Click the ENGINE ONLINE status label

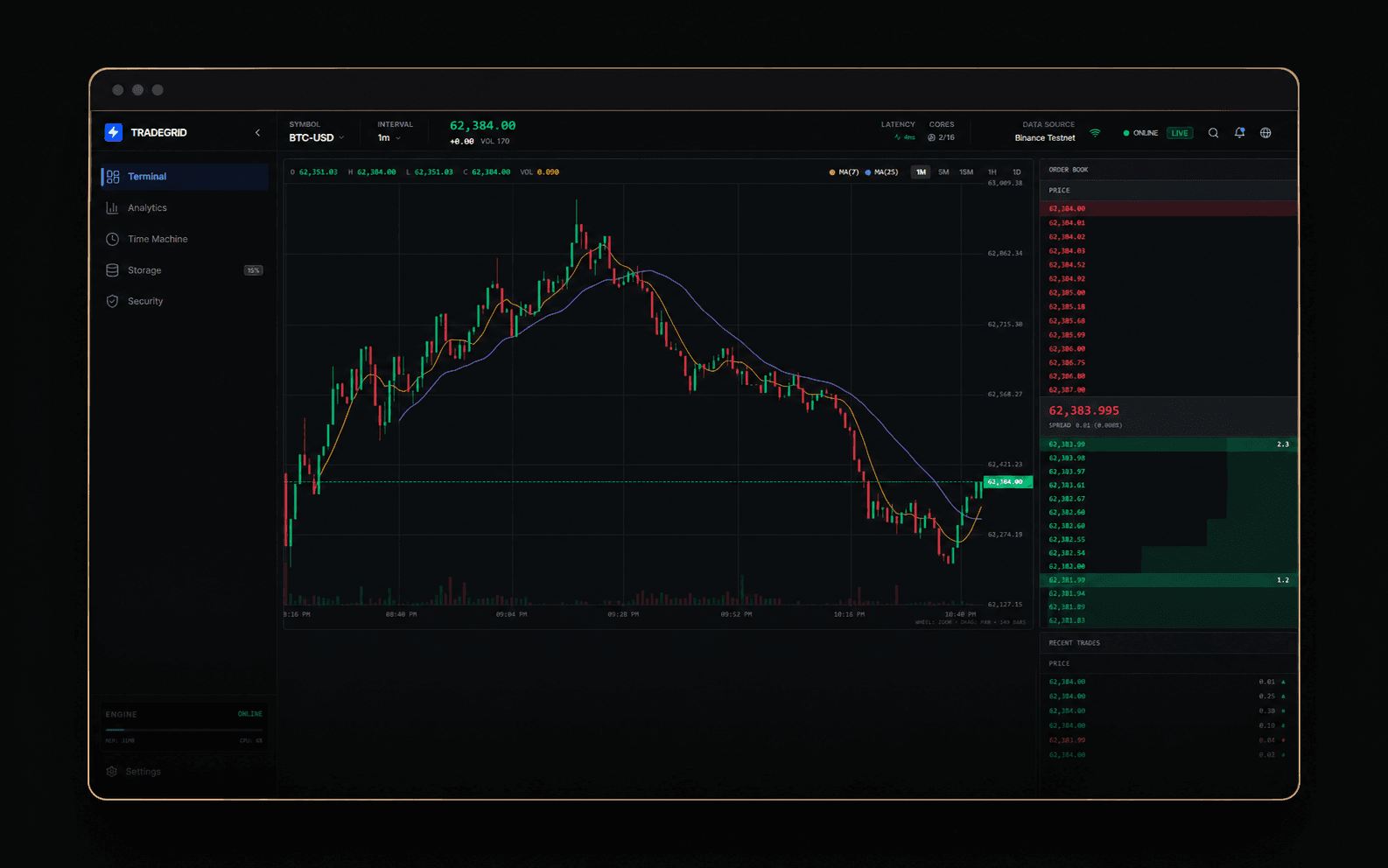[250, 714]
